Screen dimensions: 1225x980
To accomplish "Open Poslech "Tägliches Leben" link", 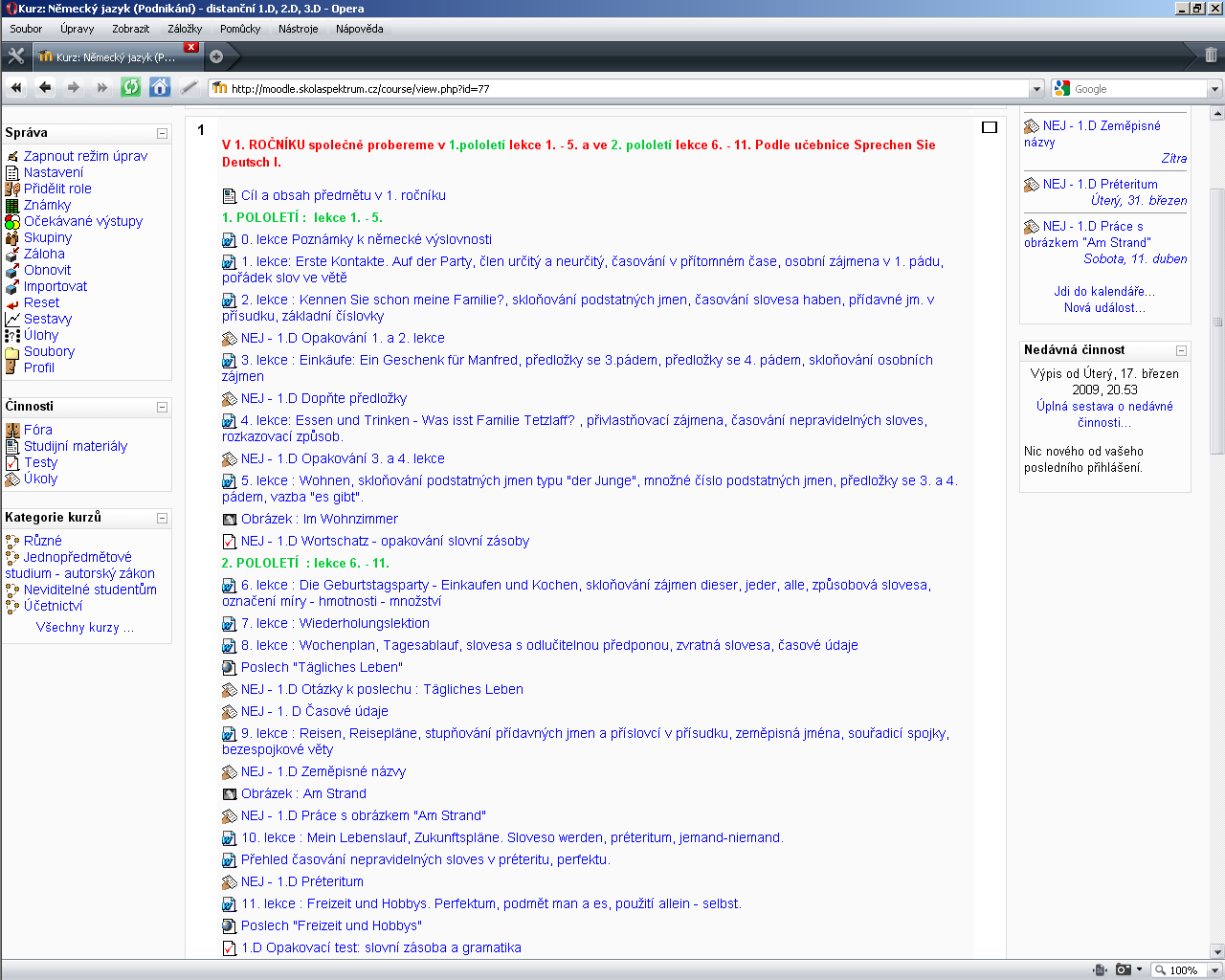I will (x=322, y=667).
